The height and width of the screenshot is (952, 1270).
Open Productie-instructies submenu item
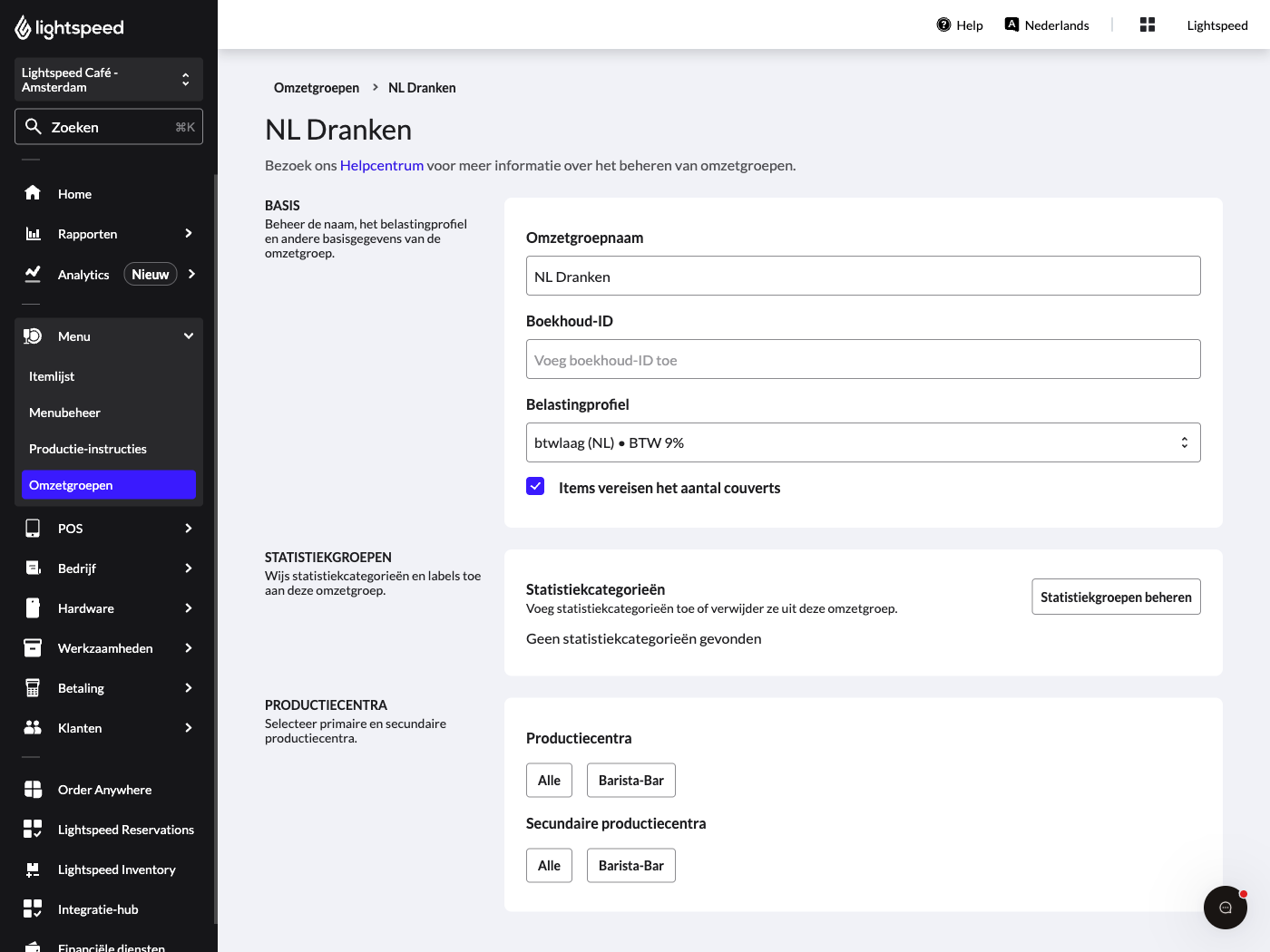[109, 449]
